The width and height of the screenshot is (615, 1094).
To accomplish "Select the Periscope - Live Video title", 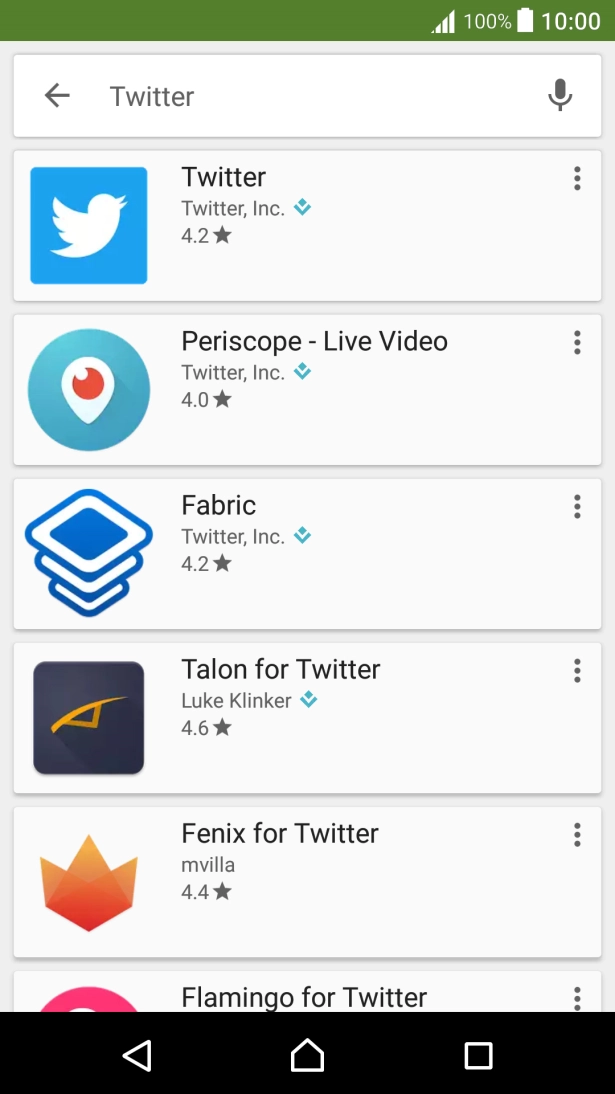I will 314,341.
